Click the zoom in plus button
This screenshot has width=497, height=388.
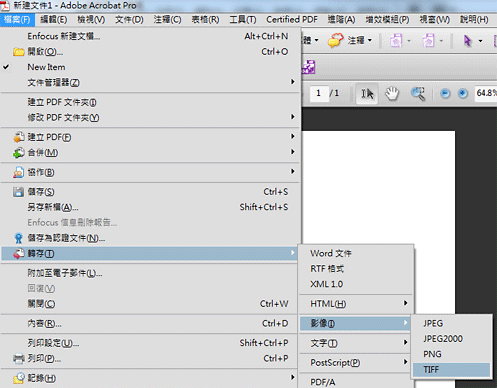(x=463, y=94)
